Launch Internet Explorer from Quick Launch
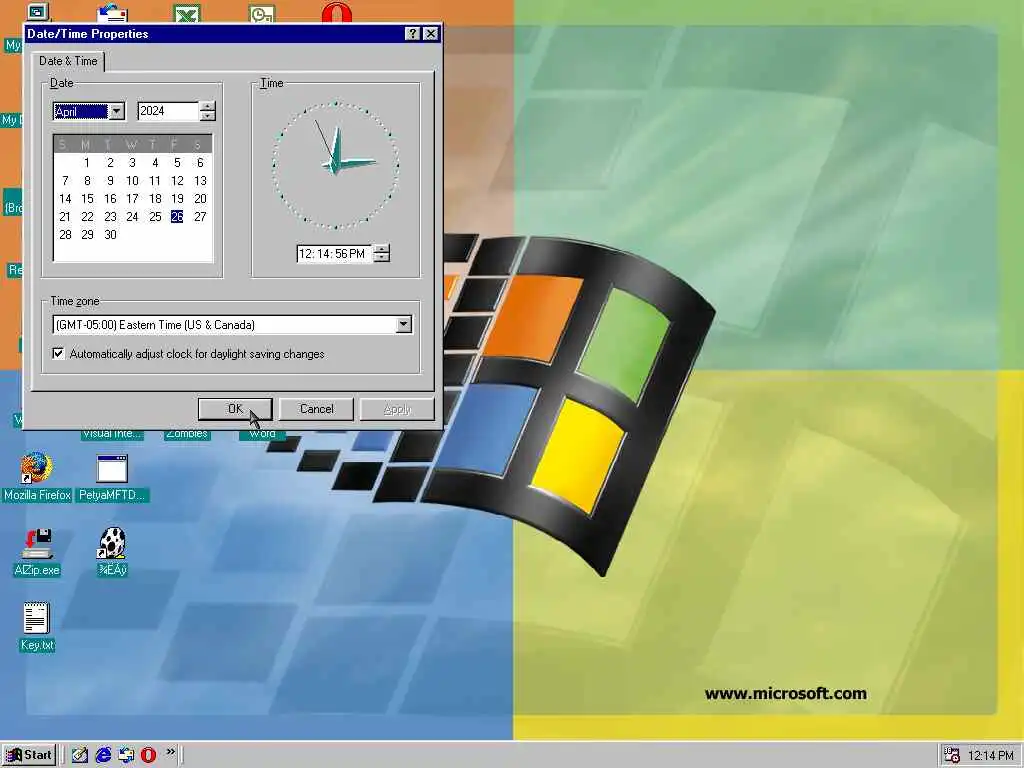Screen dimensions: 1024x768 [103, 755]
